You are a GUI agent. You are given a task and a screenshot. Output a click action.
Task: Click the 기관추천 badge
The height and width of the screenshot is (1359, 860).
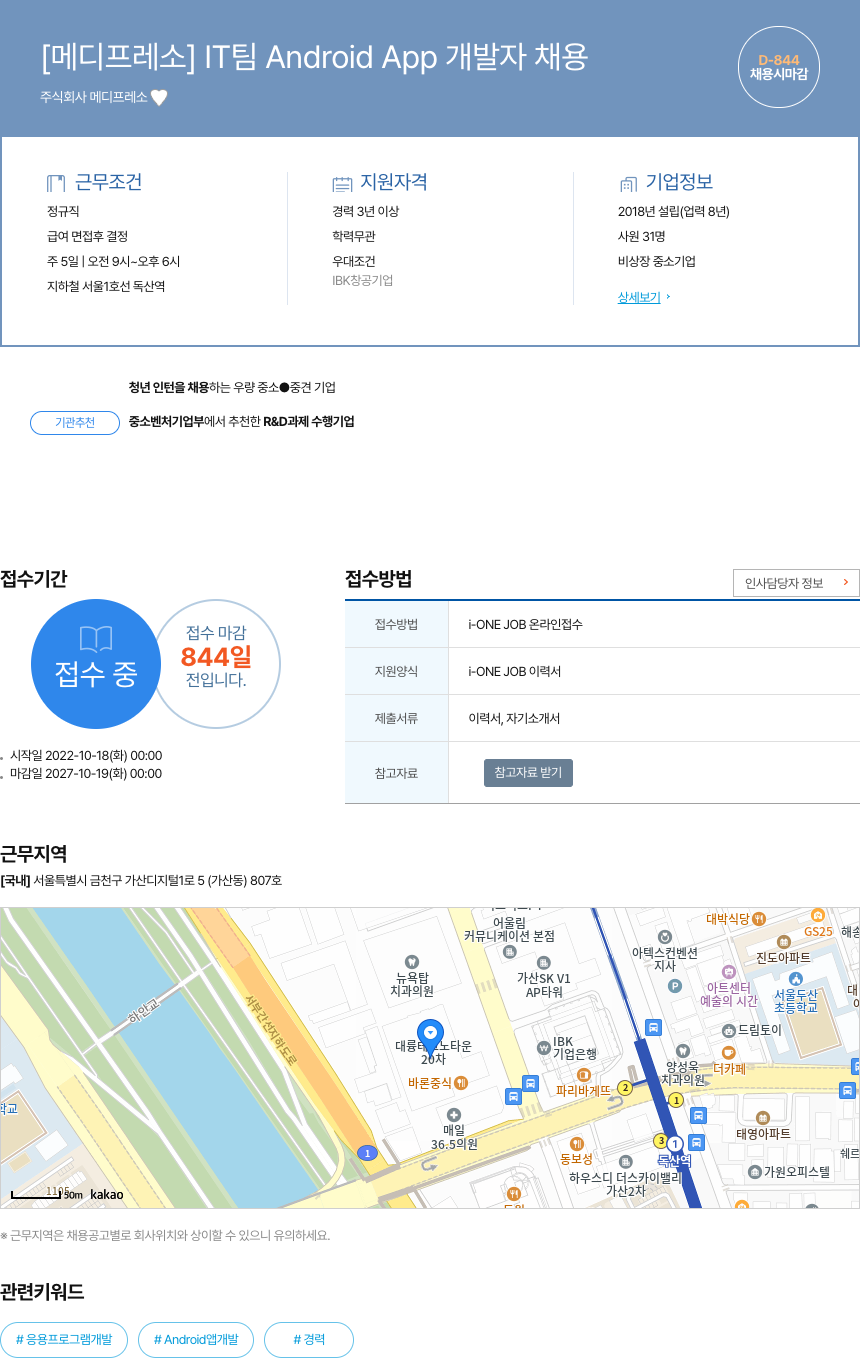pos(75,423)
